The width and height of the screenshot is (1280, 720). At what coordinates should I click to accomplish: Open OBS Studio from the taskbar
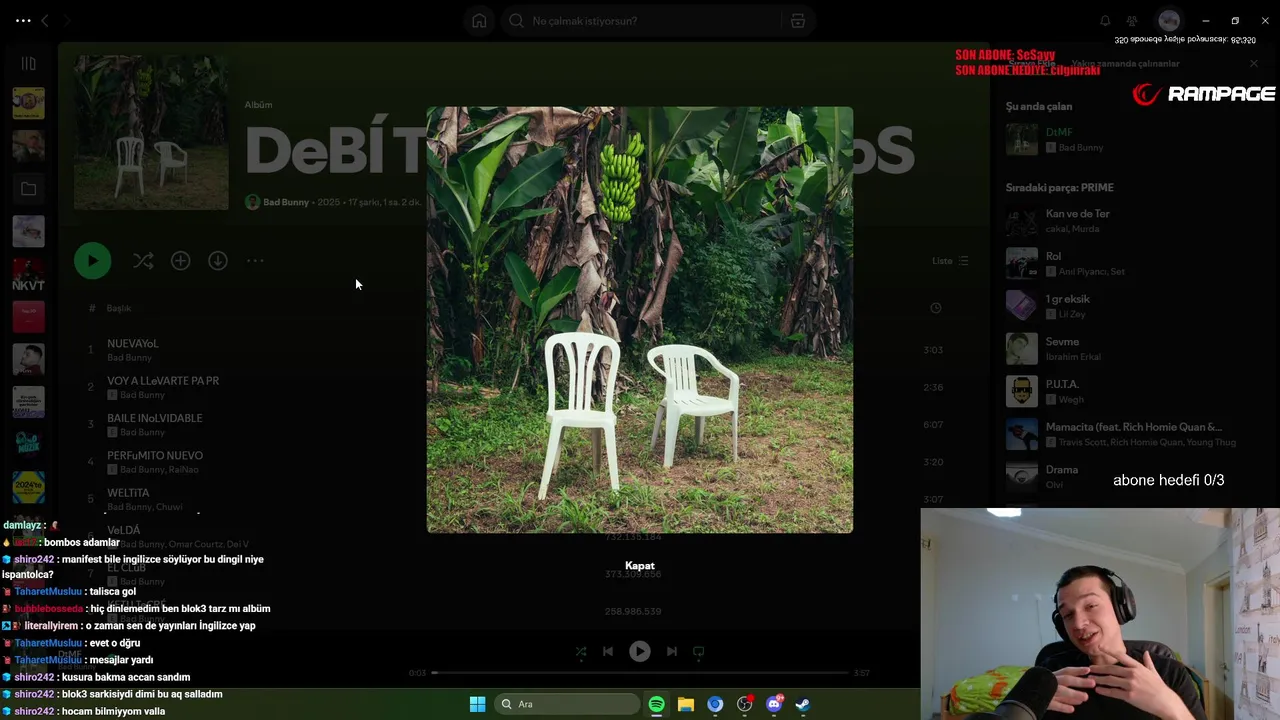745,704
